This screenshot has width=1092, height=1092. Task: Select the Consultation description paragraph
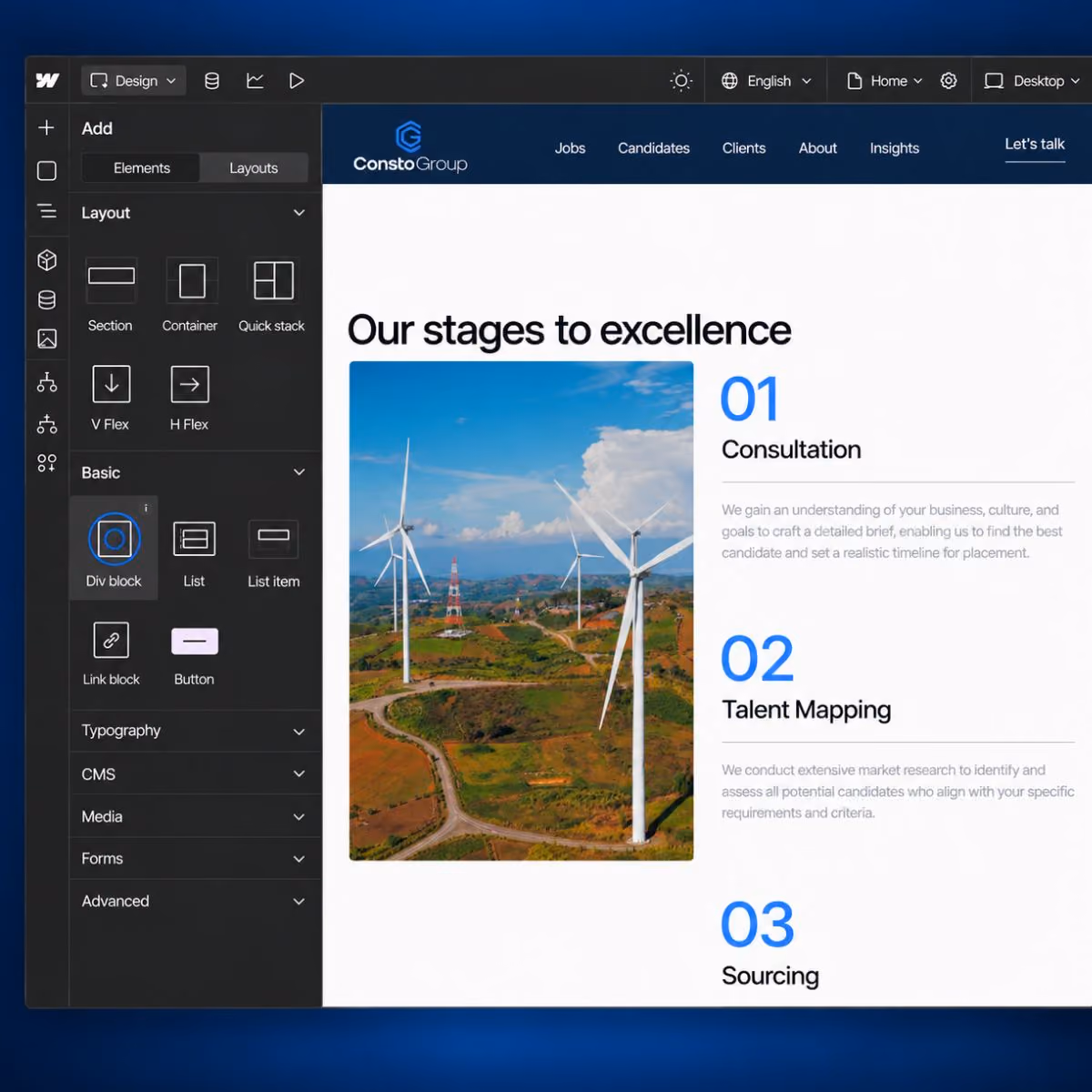pos(893,531)
